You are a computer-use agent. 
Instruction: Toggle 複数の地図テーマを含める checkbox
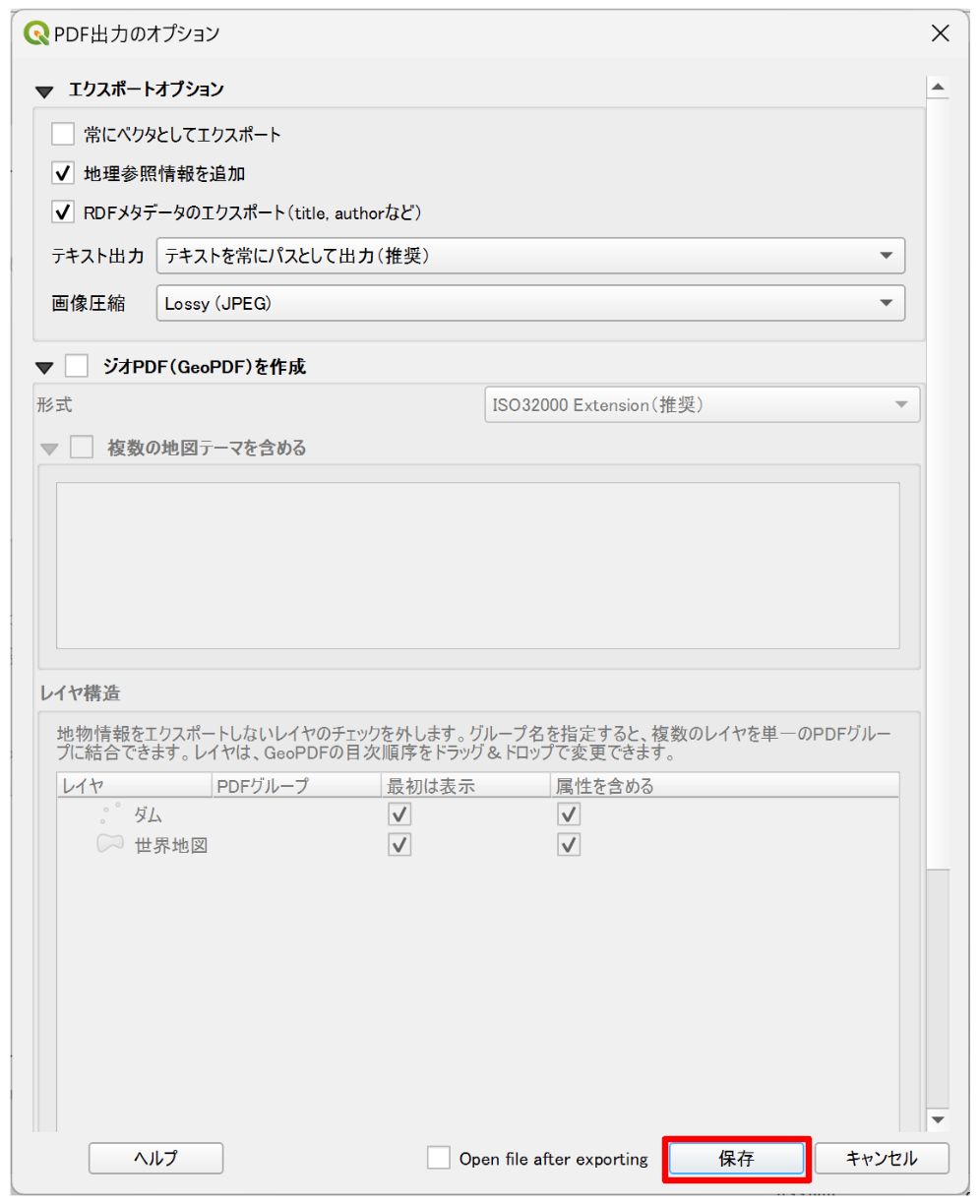(x=82, y=448)
